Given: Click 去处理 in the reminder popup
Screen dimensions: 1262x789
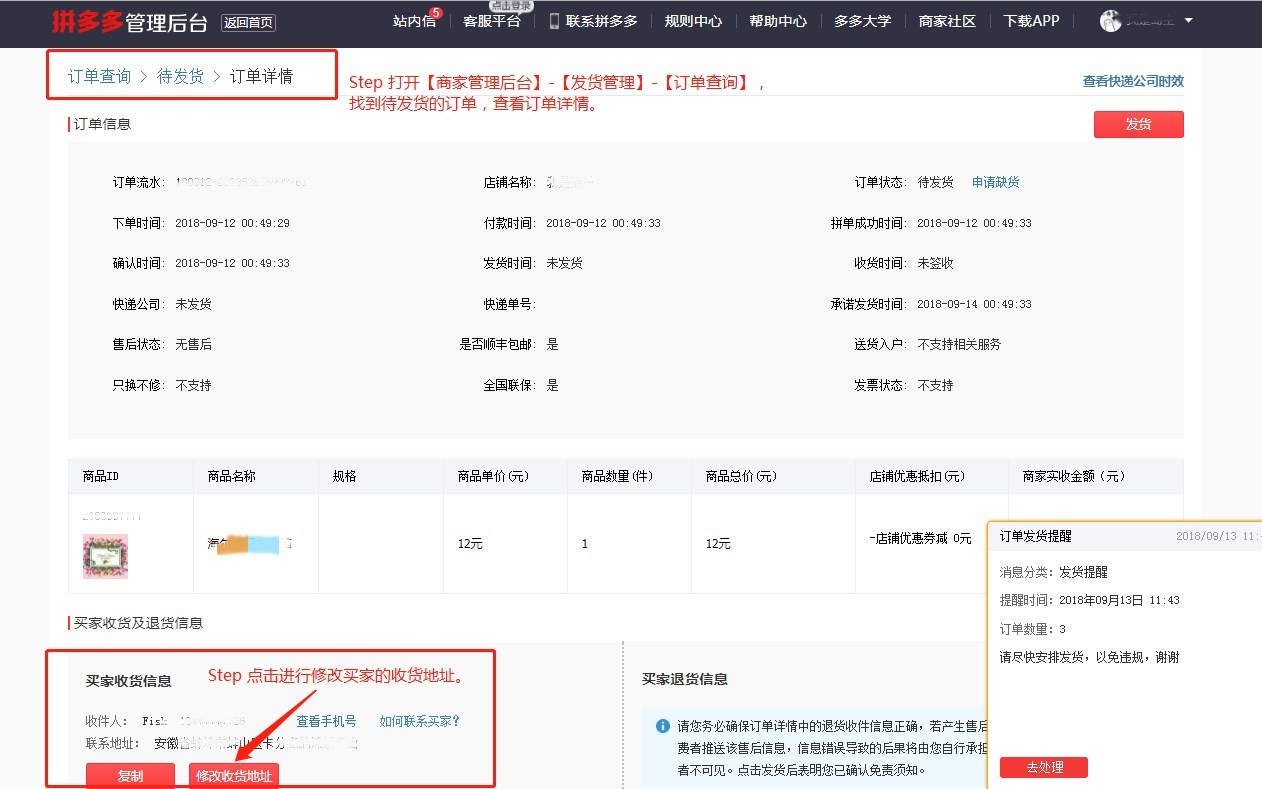Looking at the screenshot, I should point(1043,767).
